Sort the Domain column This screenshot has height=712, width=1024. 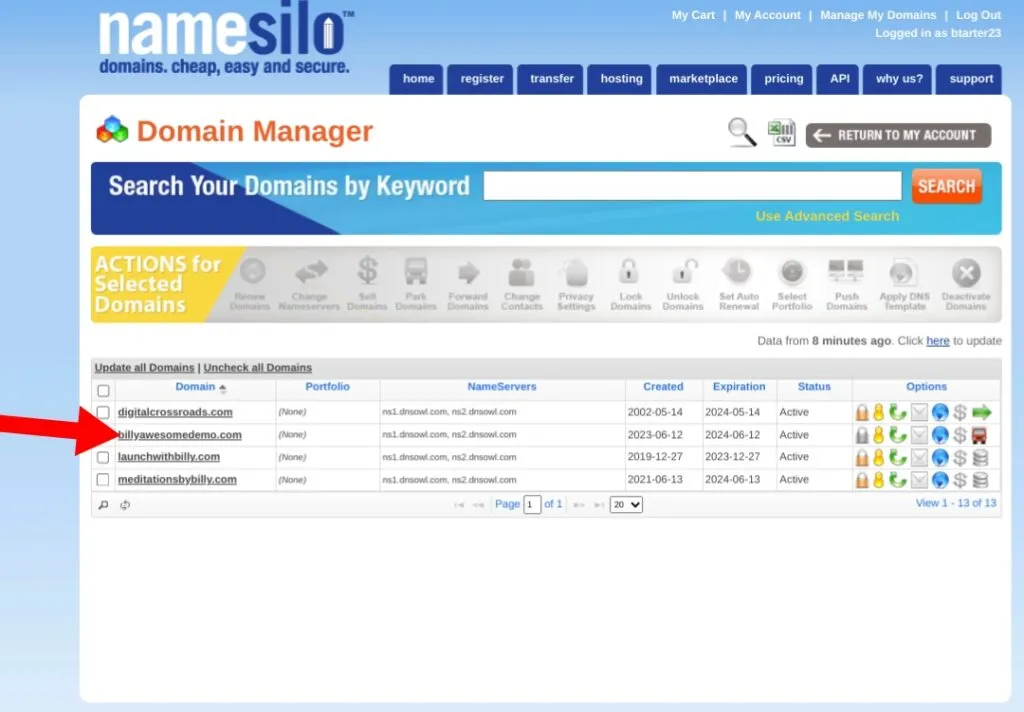195,387
